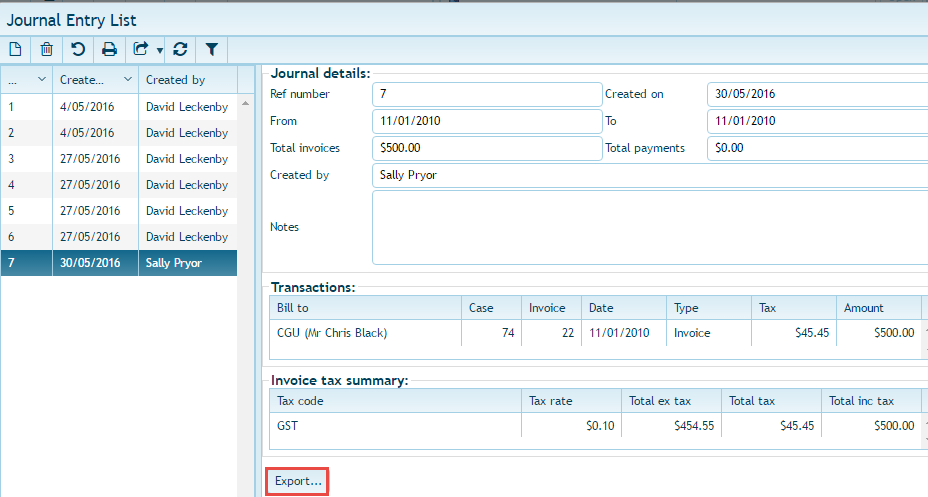Click the undo arrow icon
Image resolution: width=928 pixels, height=497 pixels.
click(77, 49)
